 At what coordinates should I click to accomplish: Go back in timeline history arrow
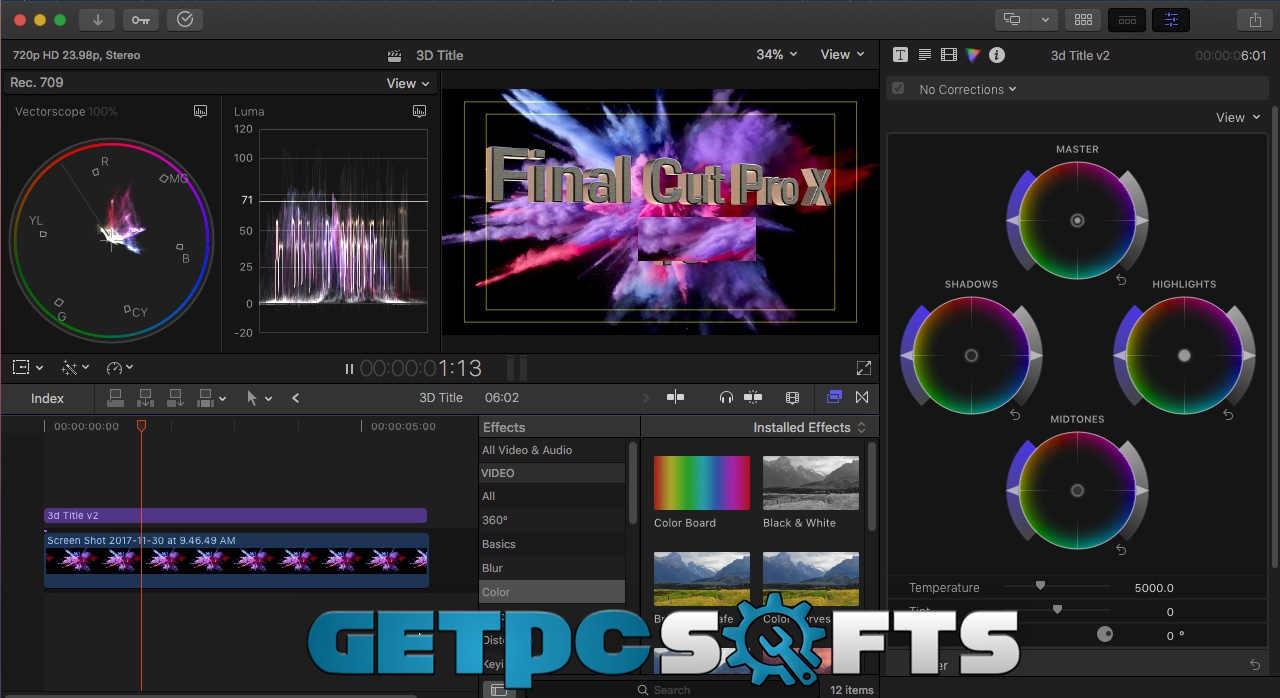[x=295, y=398]
